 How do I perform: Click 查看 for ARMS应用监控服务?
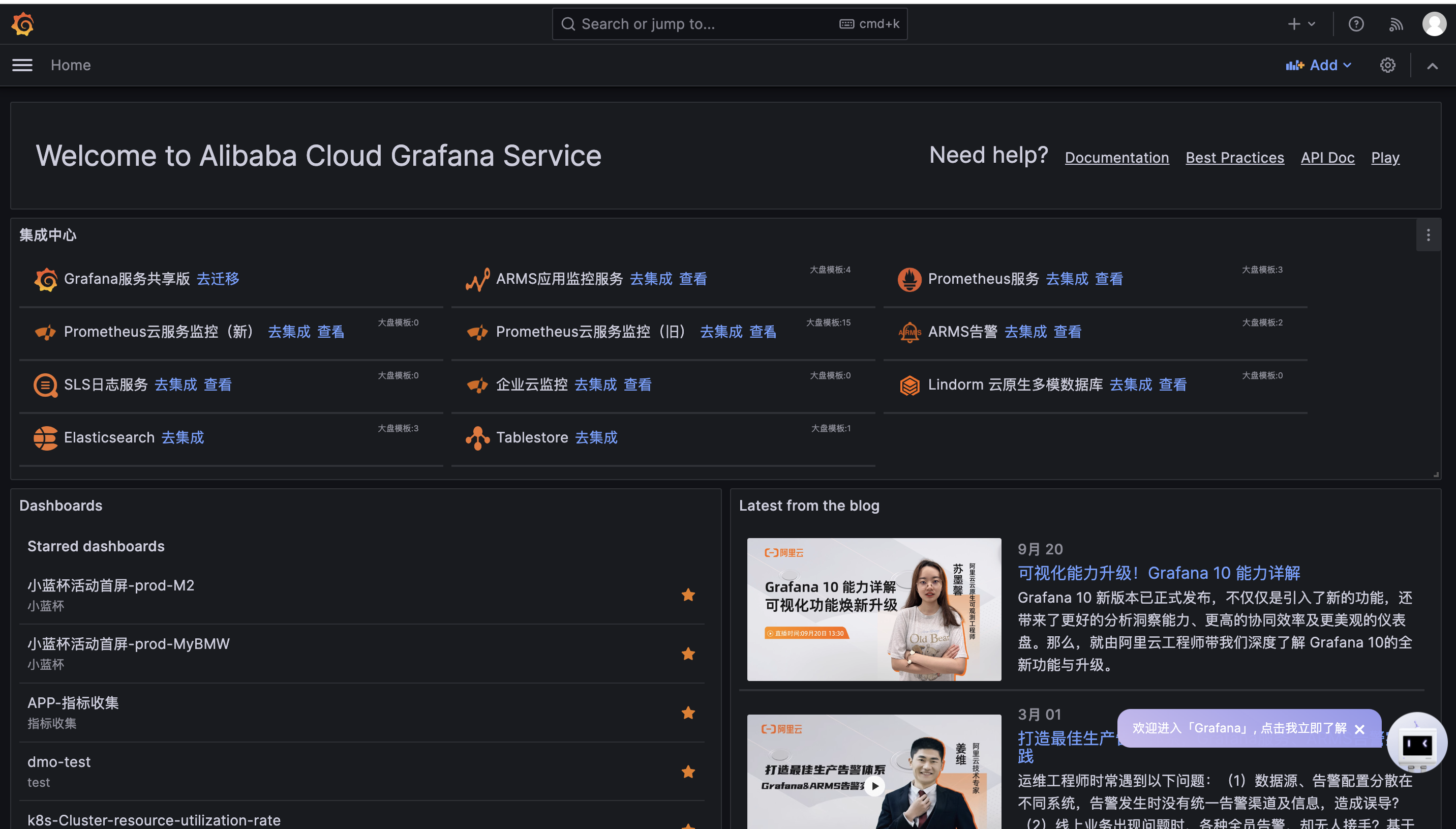693,279
